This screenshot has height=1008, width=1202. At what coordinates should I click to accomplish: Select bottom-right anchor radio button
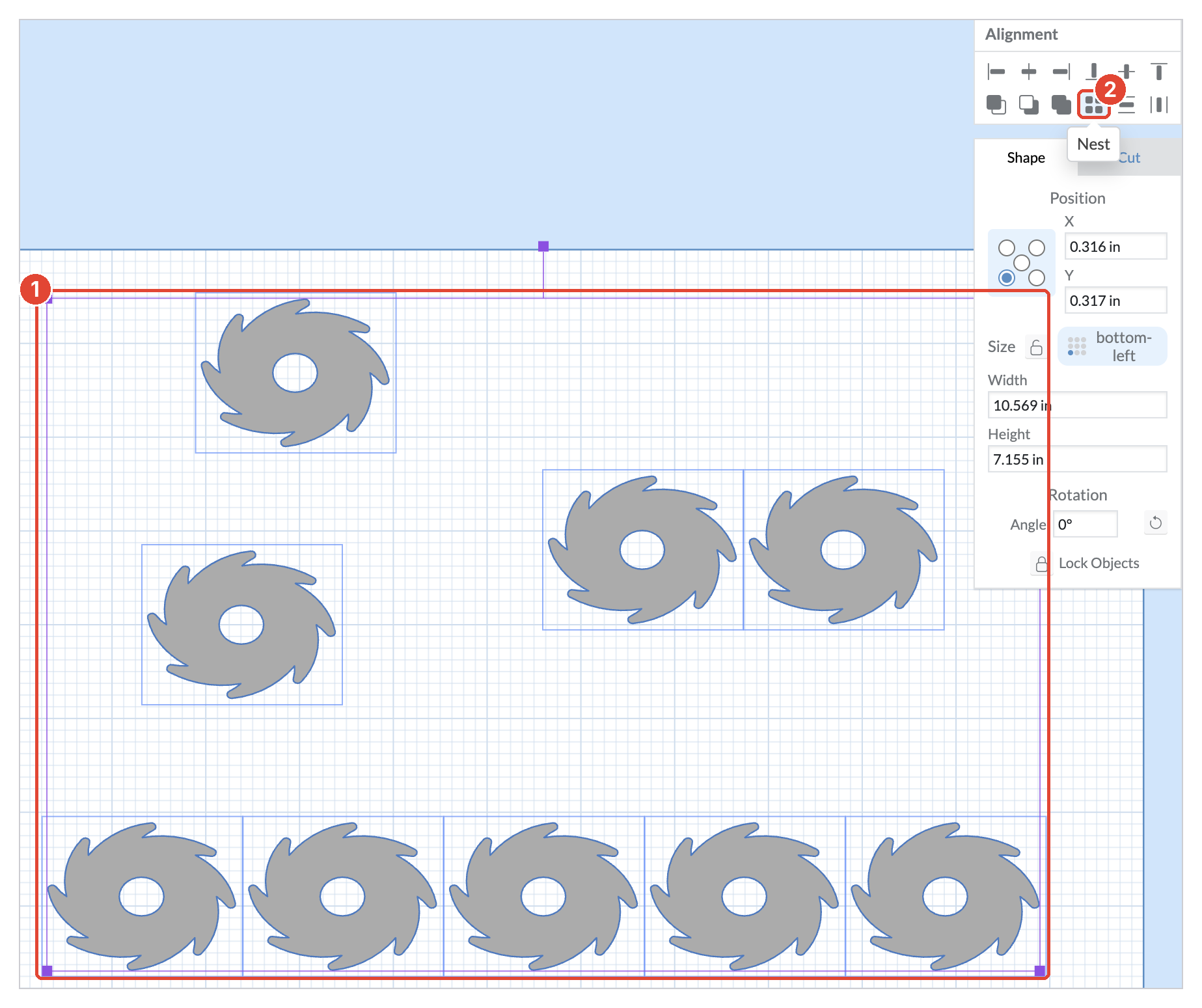click(1037, 278)
